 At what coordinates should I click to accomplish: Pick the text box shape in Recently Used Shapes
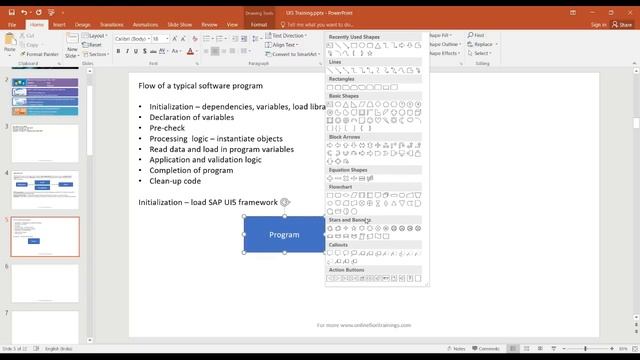pyautogui.click(x=330, y=45)
